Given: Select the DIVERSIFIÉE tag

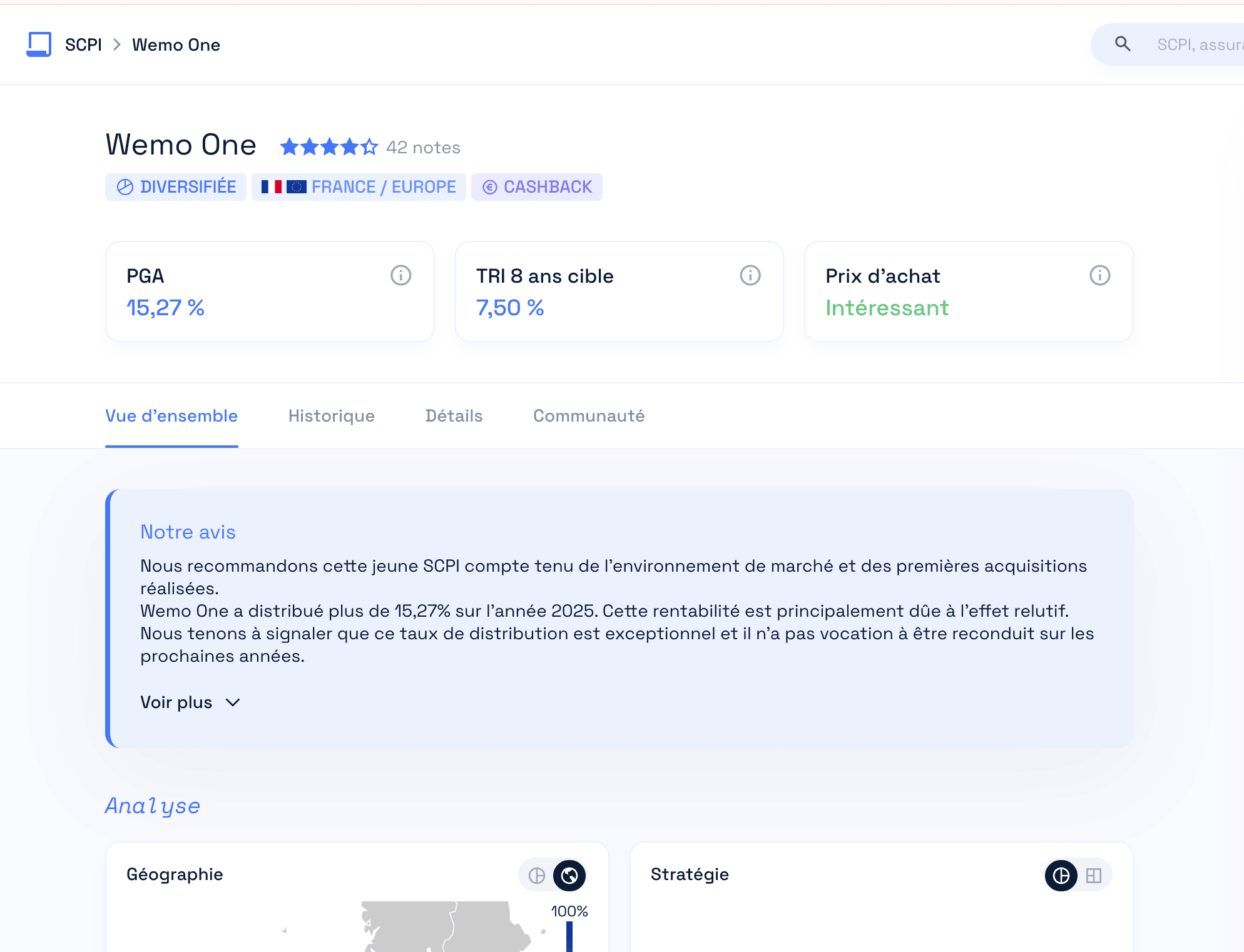Looking at the screenshot, I should click(176, 187).
